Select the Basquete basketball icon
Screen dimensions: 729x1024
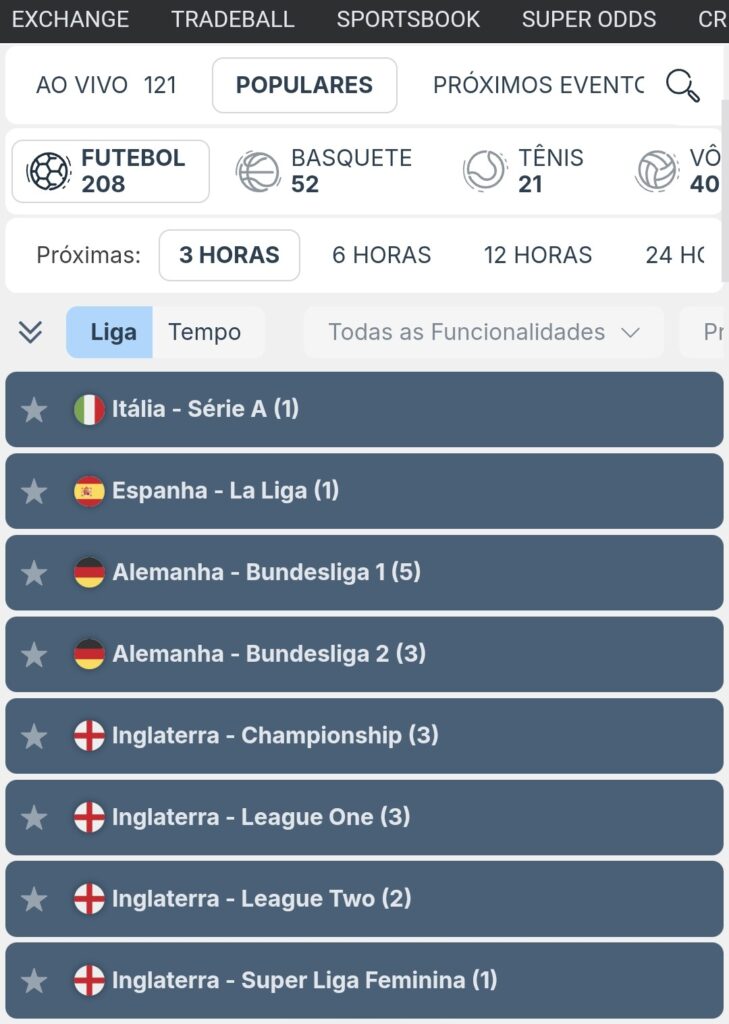[258, 171]
